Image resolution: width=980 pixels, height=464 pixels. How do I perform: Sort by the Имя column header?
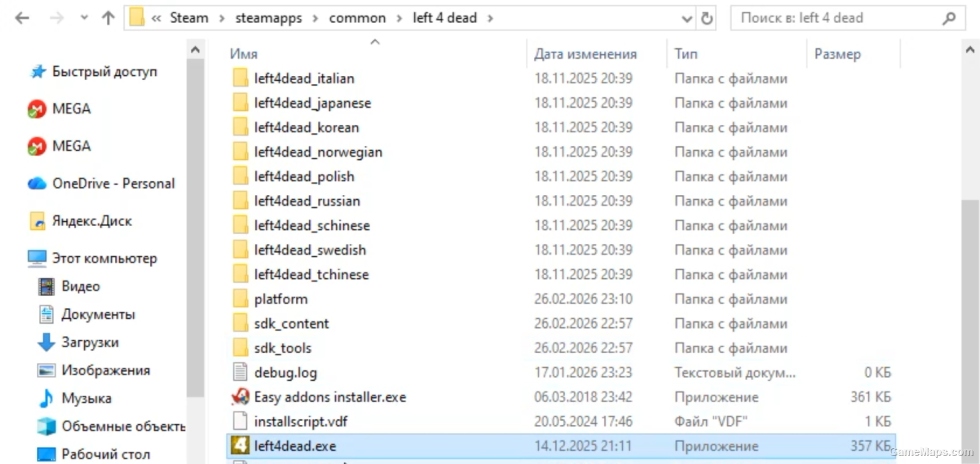[x=244, y=54]
